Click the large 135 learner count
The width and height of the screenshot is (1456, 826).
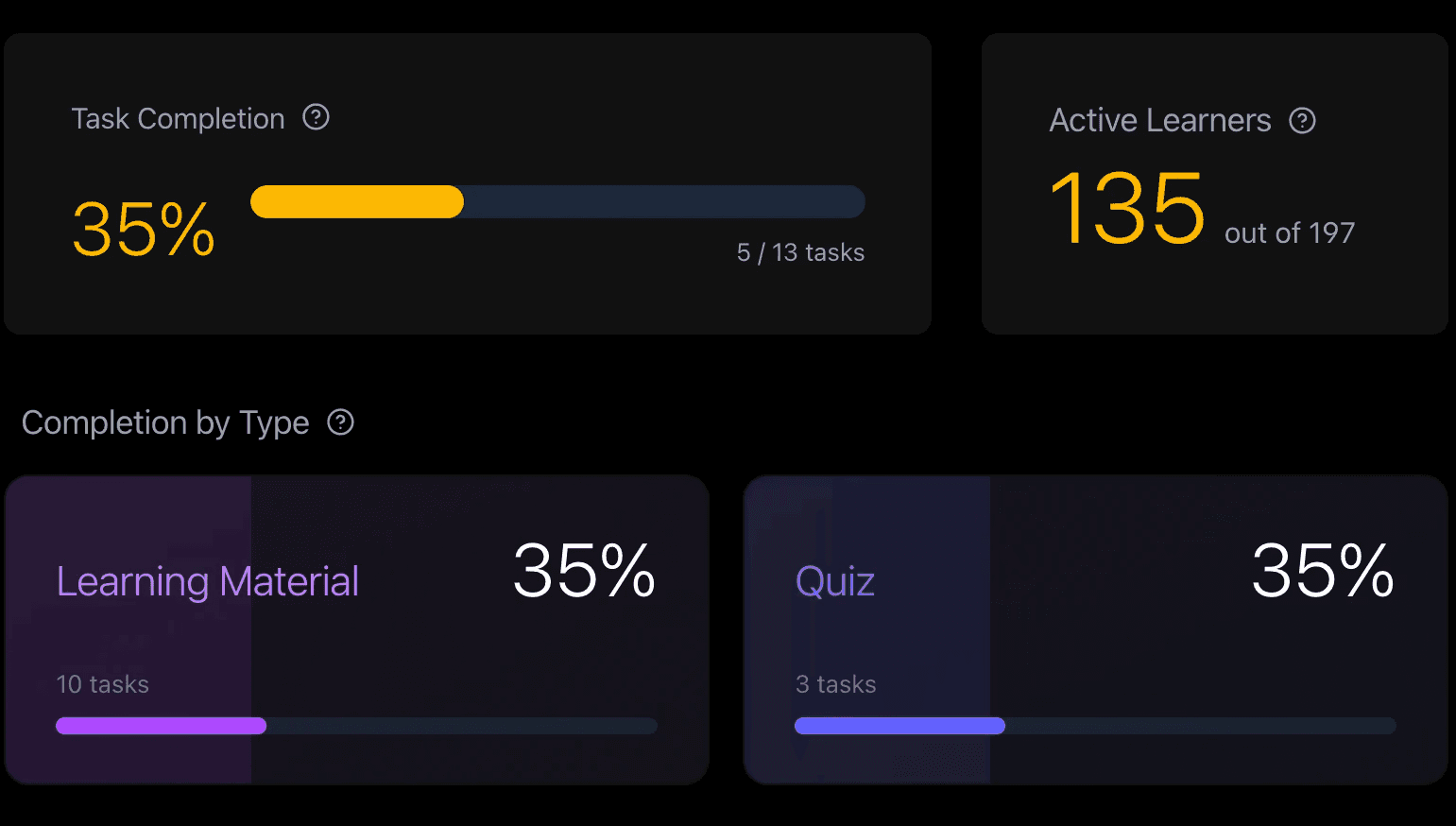tap(1127, 208)
